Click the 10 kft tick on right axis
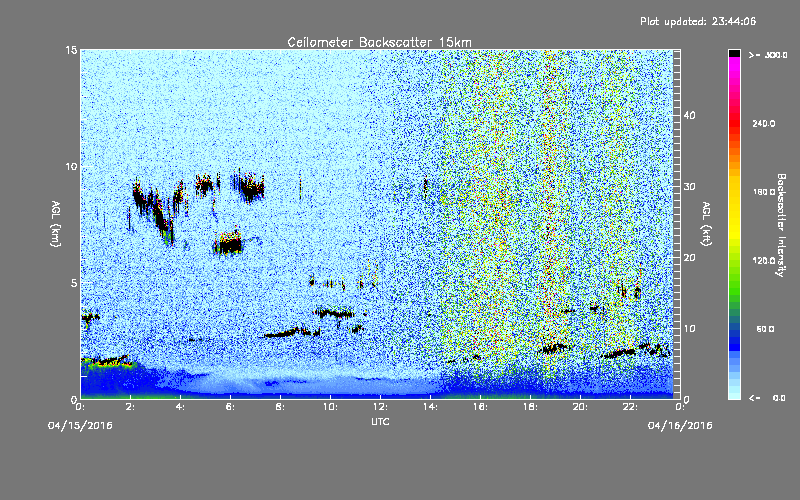Image resolution: width=800 pixels, height=500 pixels. point(689,328)
